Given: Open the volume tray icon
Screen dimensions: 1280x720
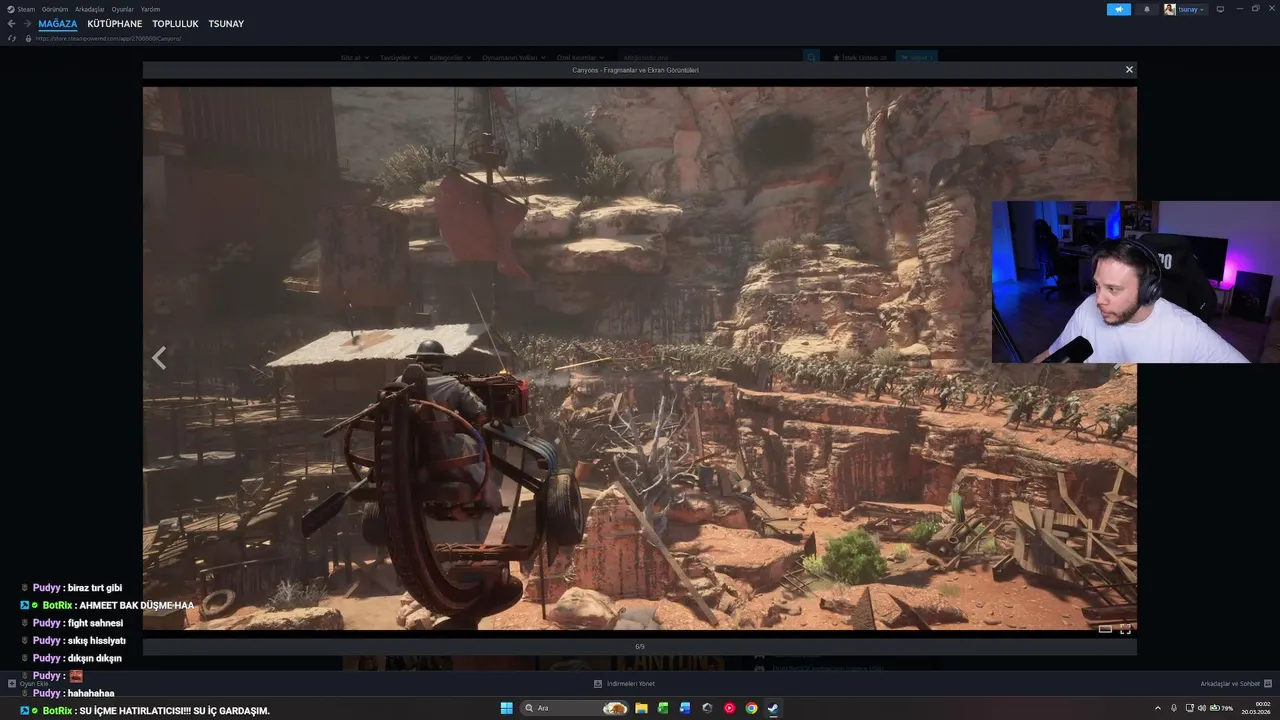Looking at the screenshot, I should coord(1202,708).
